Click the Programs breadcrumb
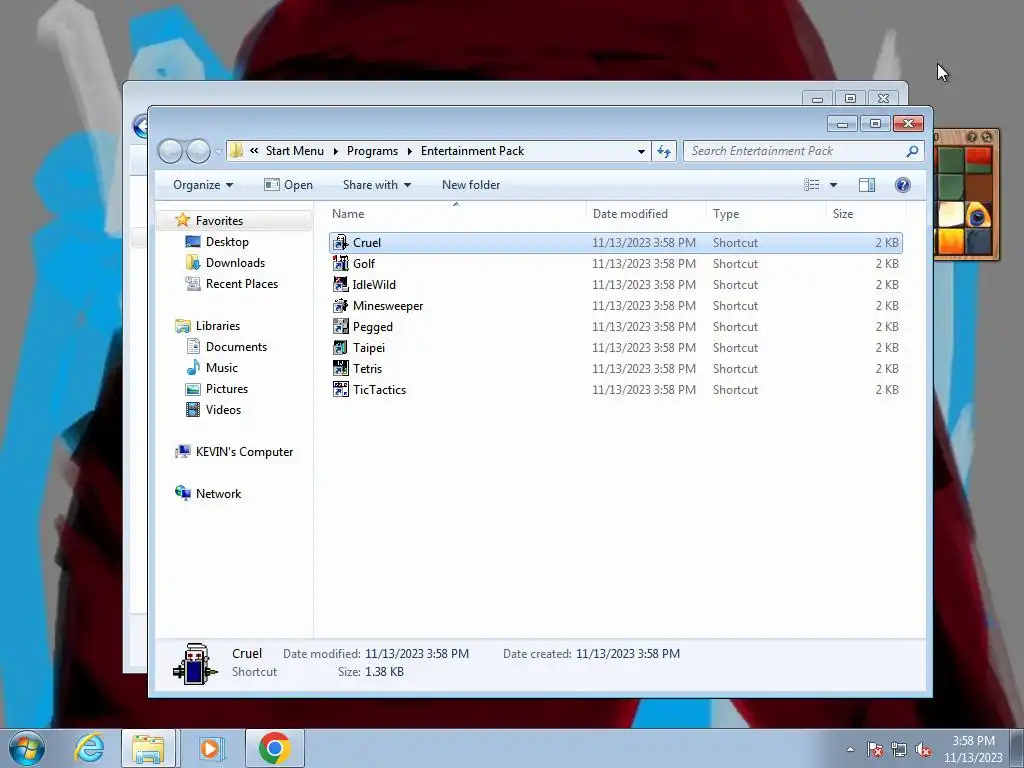Viewport: 1024px width, 768px height. click(x=372, y=151)
